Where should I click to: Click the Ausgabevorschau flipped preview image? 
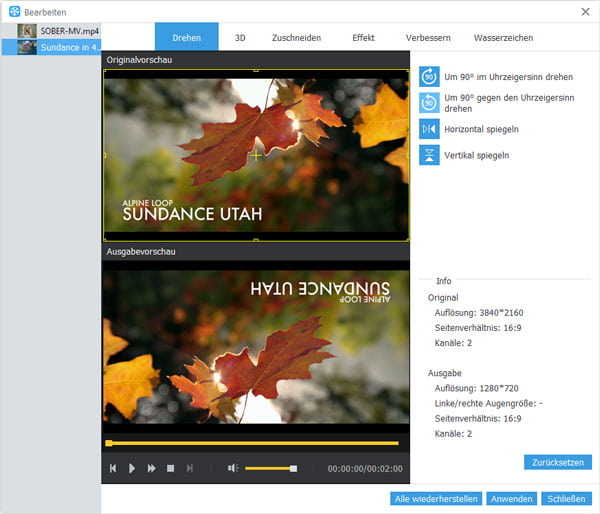coord(256,347)
